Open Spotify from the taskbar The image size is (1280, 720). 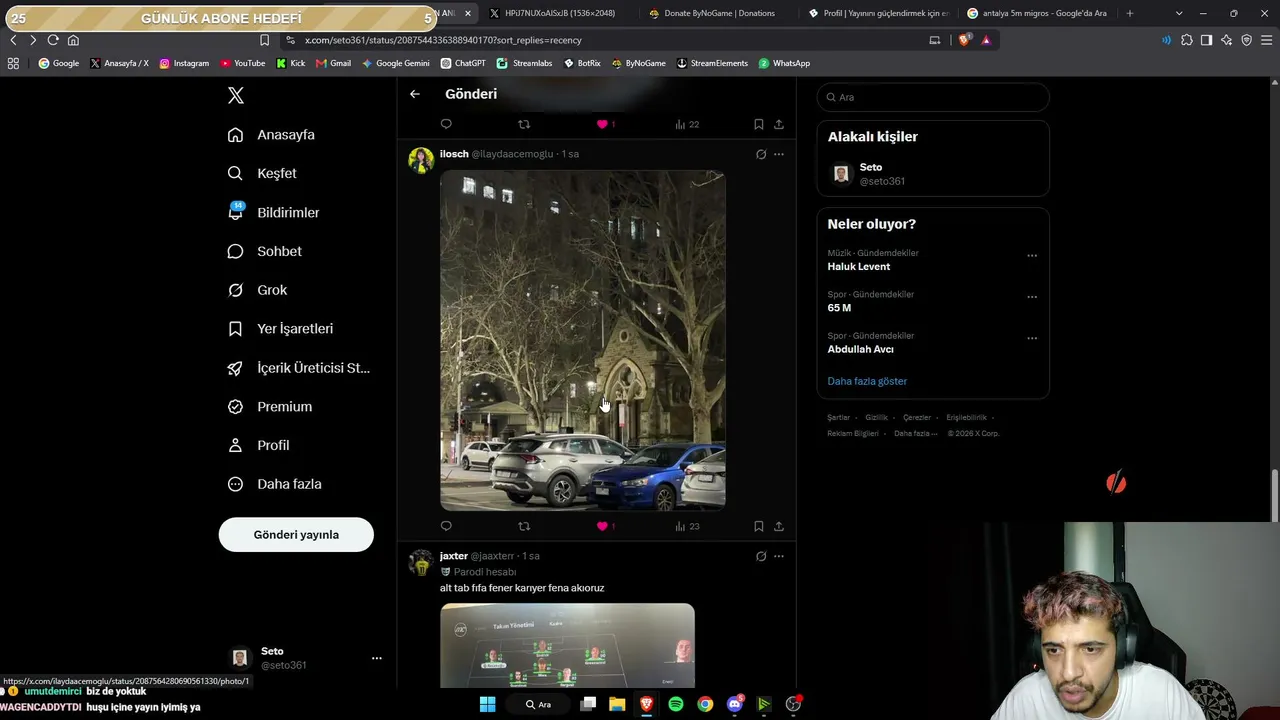(x=676, y=704)
